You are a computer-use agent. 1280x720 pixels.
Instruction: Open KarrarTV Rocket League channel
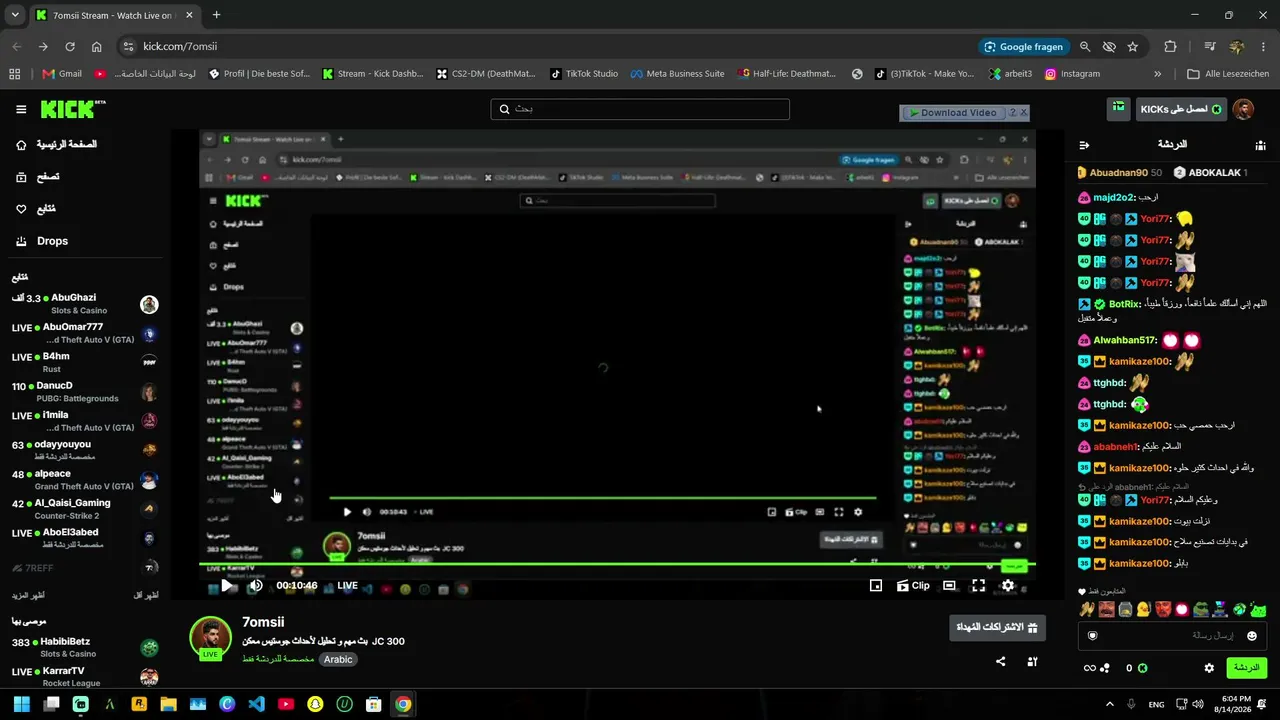[85, 676]
